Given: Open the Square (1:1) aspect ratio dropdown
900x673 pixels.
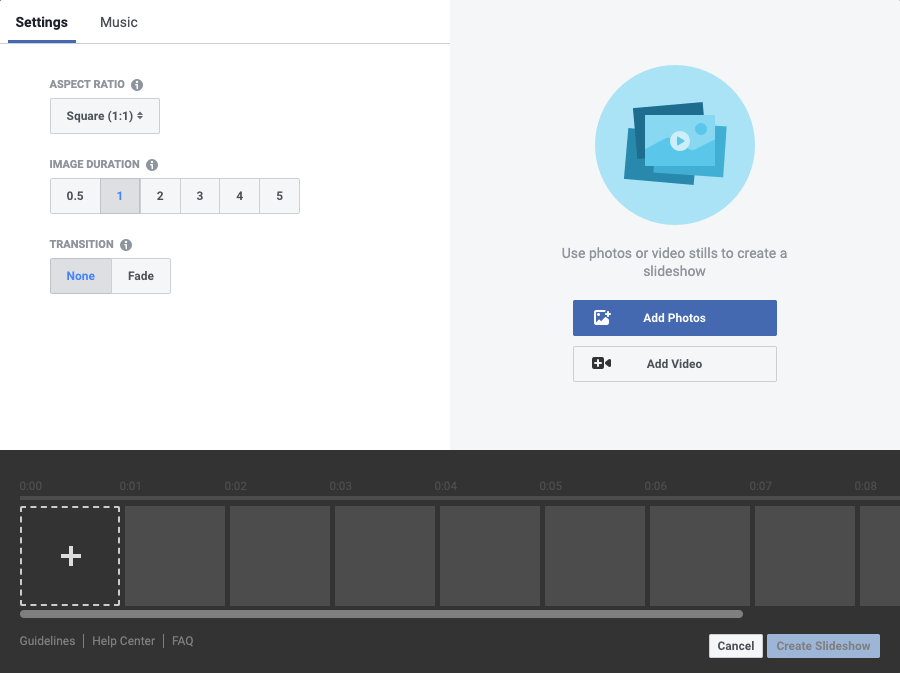Looking at the screenshot, I should (x=104, y=116).
